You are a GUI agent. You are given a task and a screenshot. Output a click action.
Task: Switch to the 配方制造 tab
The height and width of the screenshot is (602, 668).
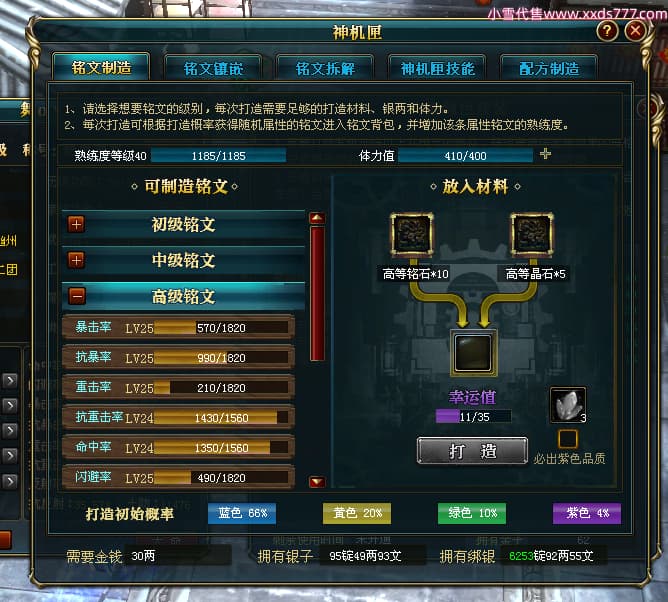[549, 68]
